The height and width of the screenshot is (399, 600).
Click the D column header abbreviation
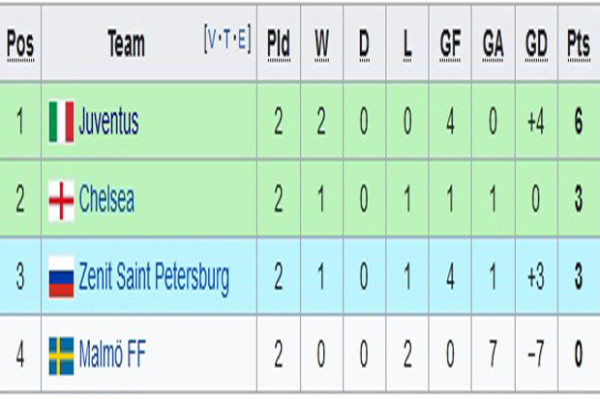pos(364,44)
